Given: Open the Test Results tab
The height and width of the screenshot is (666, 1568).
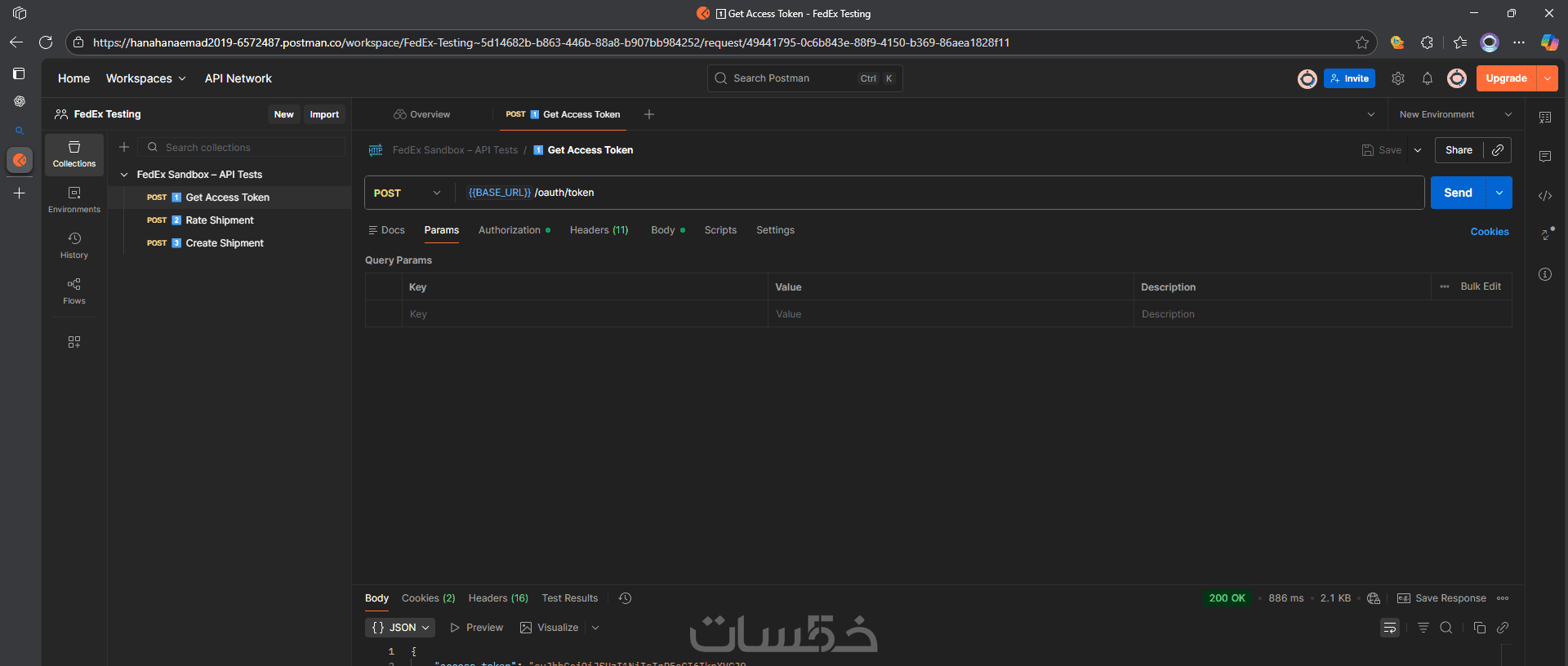Looking at the screenshot, I should coord(570,598).
